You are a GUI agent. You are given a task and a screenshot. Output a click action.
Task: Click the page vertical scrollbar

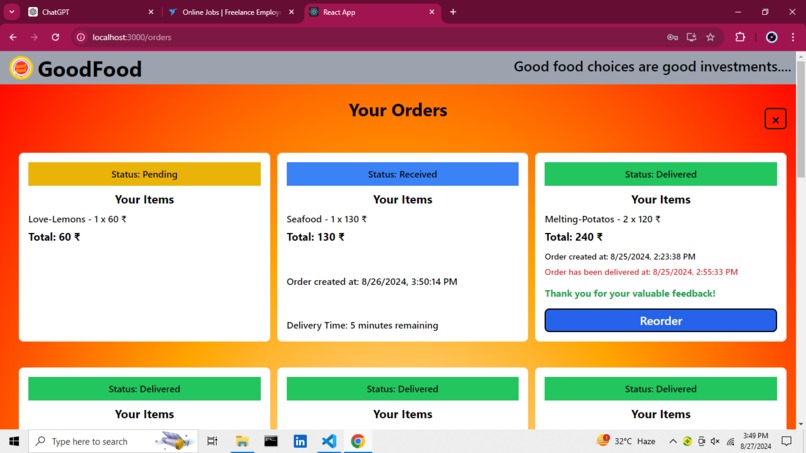coord(801,121)
